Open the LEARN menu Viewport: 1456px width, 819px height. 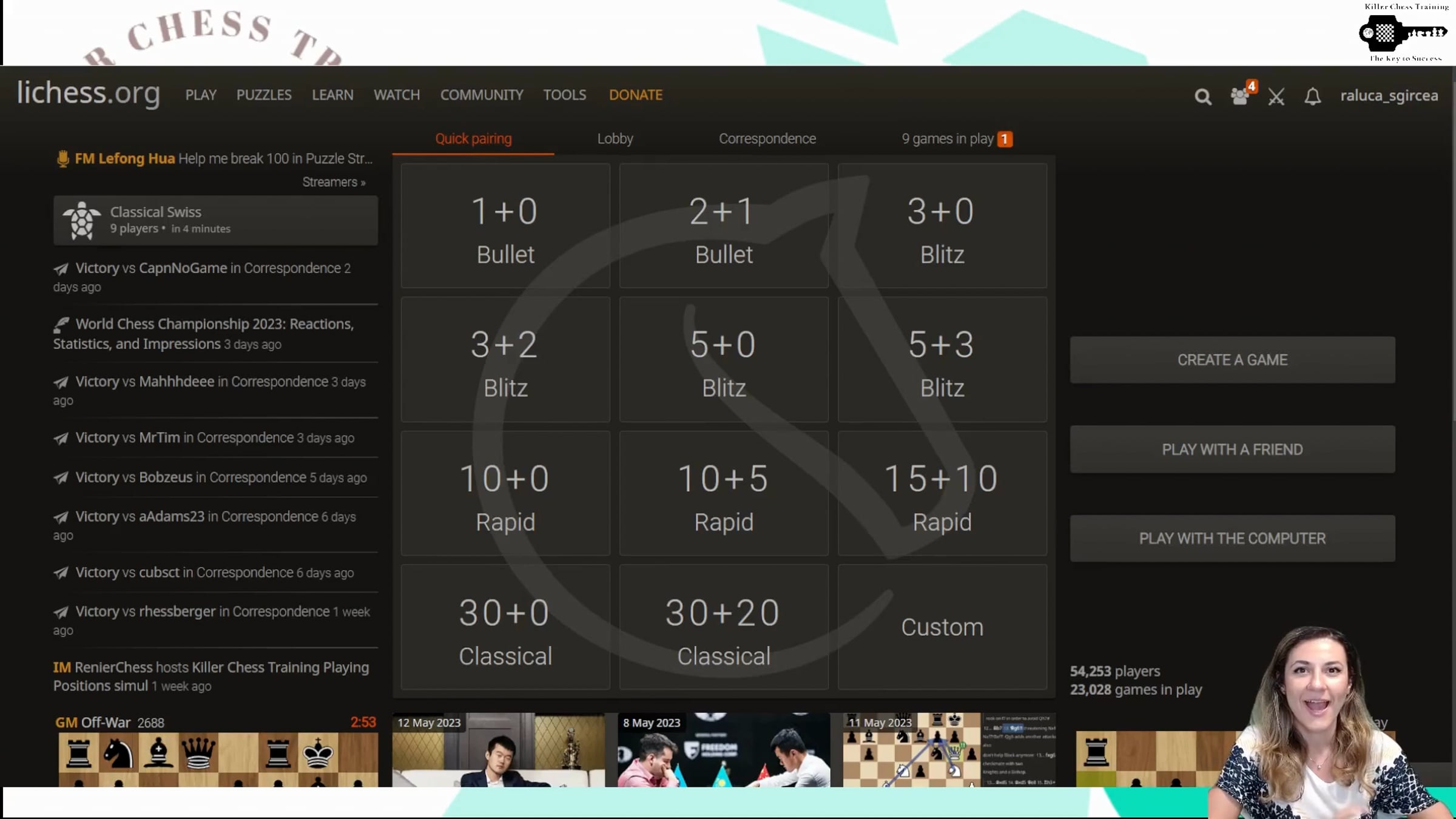pos(332,95)
